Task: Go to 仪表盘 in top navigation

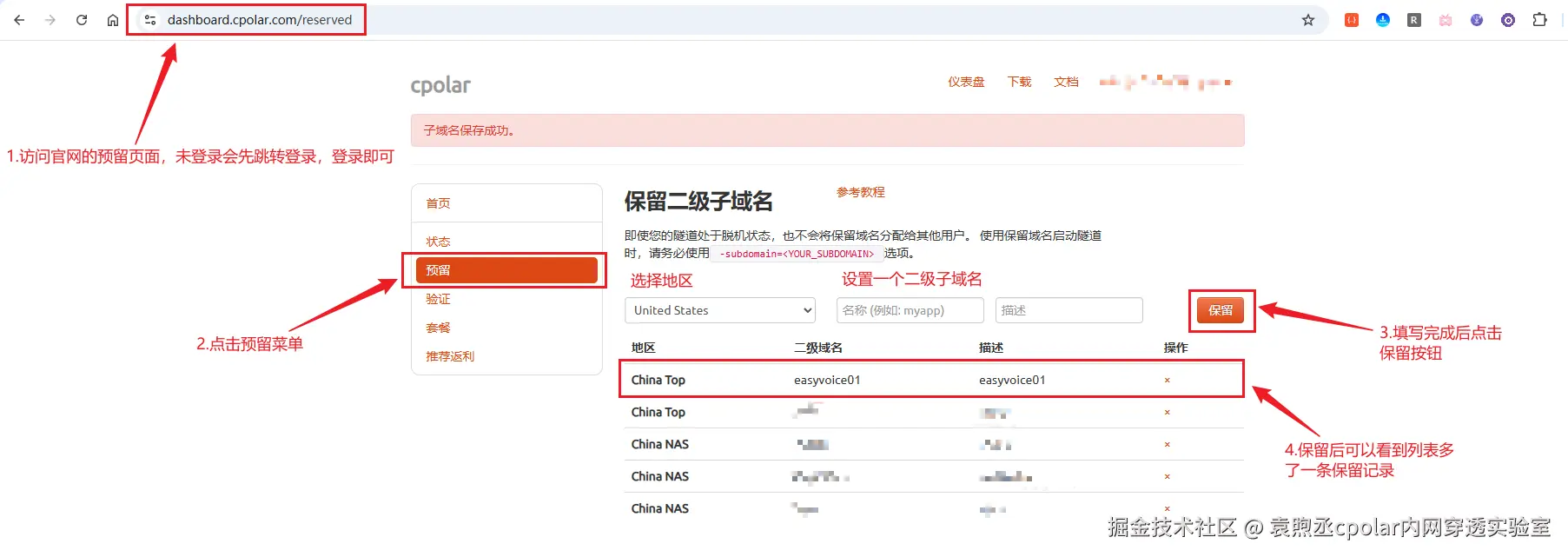Action: click(966, 82)
